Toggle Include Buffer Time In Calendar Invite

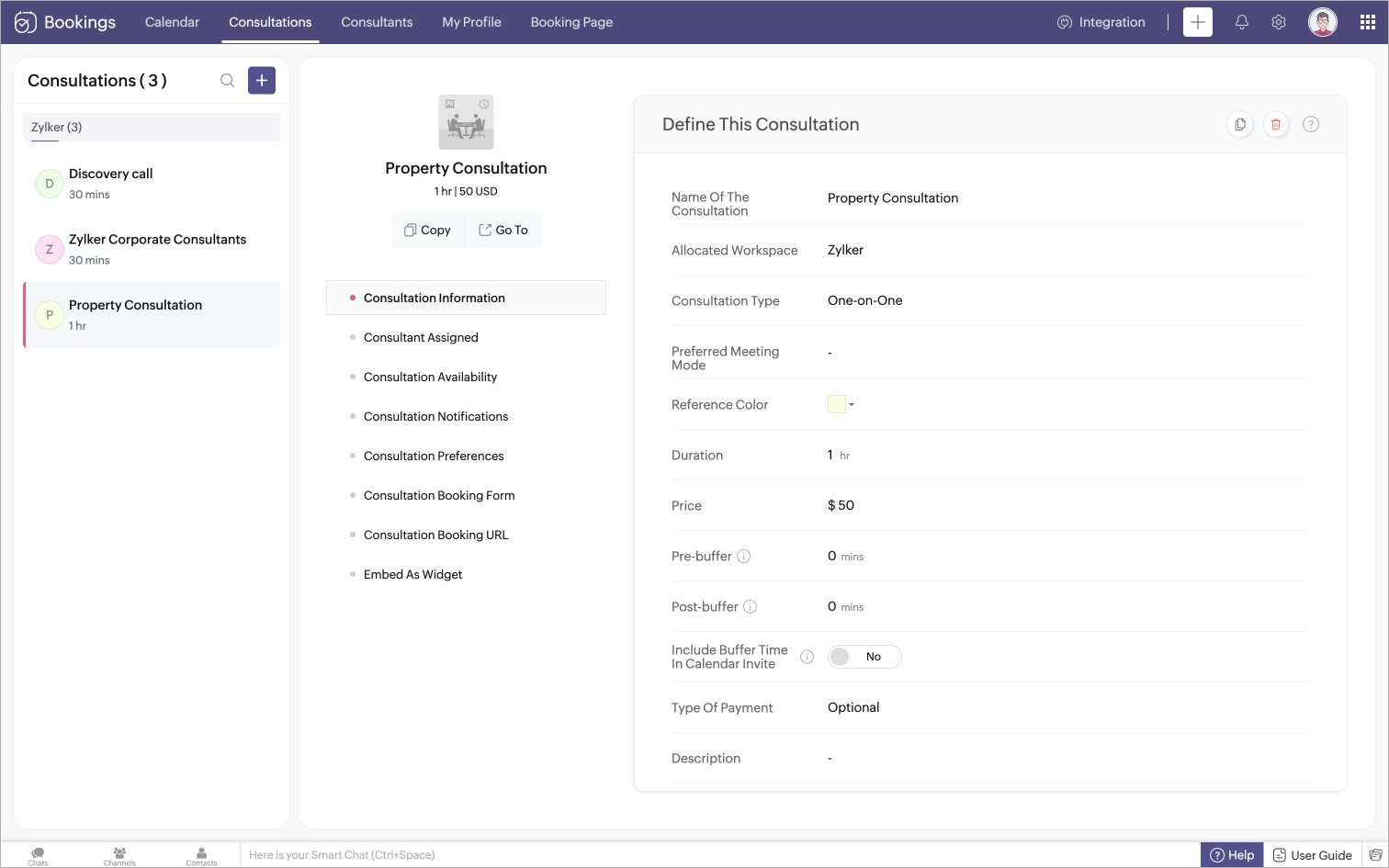click(x=864, y=657)
